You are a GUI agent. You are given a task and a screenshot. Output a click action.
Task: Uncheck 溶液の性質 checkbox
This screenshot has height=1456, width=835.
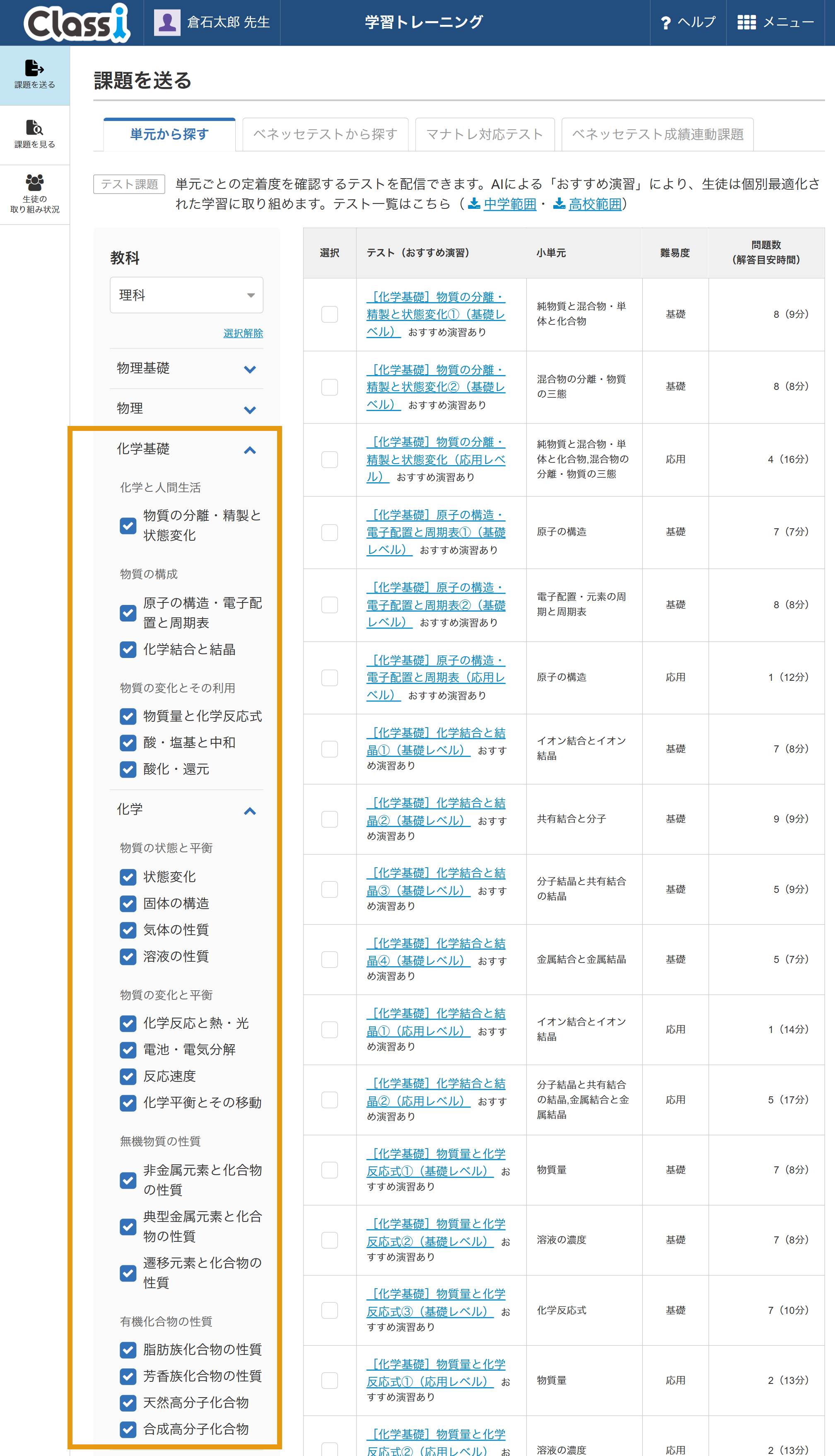[x=128, y=956]
